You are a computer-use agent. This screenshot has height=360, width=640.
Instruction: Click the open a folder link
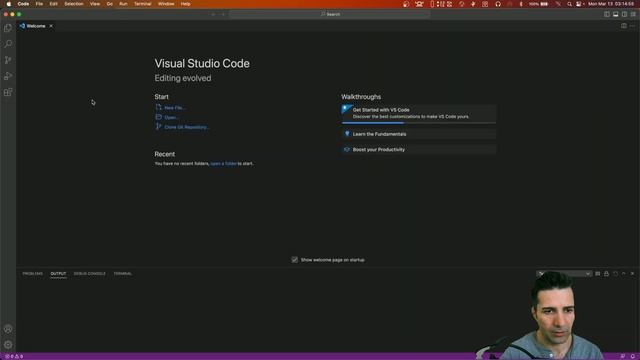click(x=223, y=164)
